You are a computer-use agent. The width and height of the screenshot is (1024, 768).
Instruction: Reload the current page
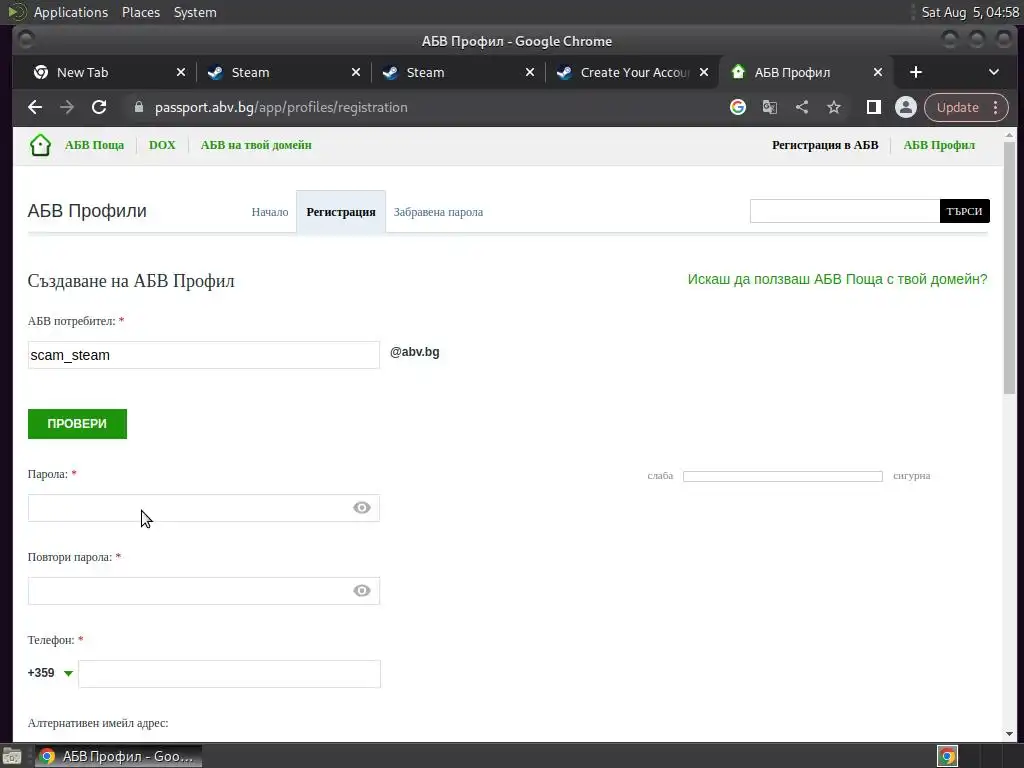point(99,107)
